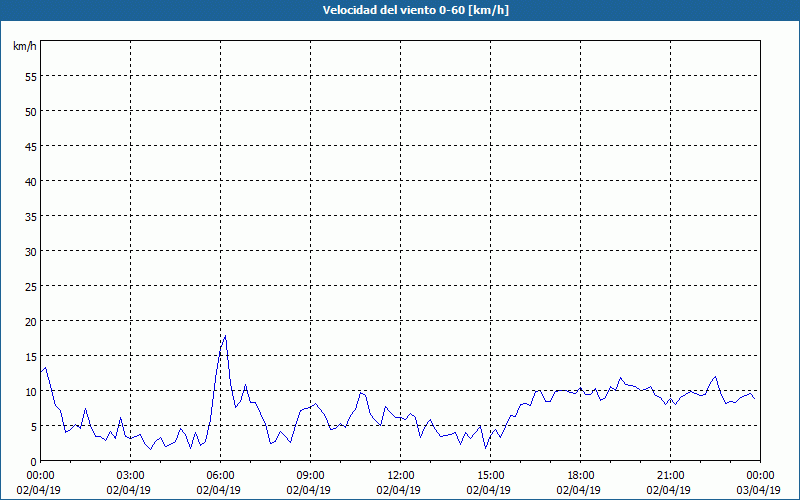Screen dimensions: 800x500
Task: Click the "15" y-axis label
Action: tap(31, 356)
